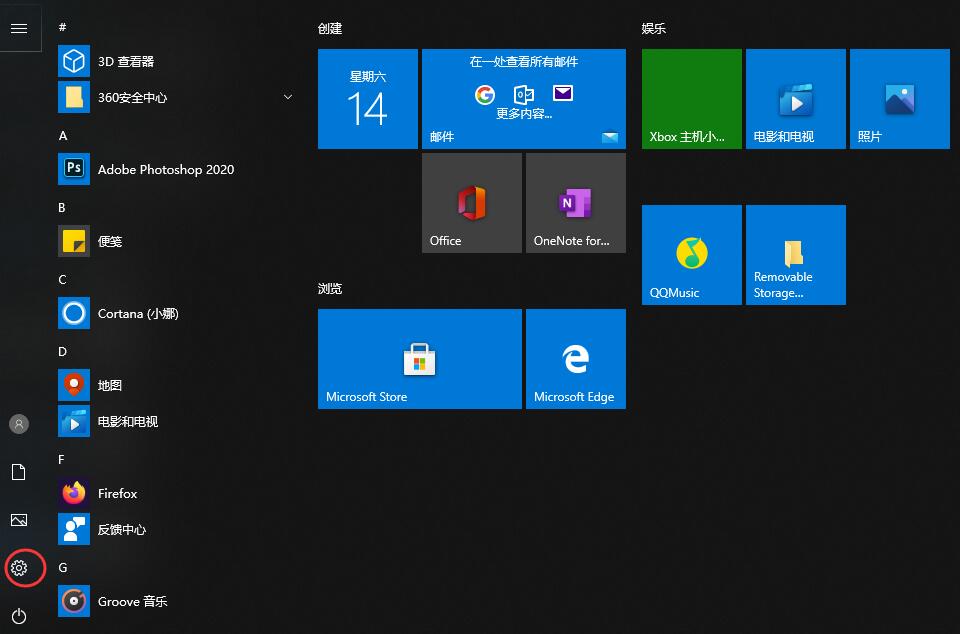Click the B letter header in app list

62,208
